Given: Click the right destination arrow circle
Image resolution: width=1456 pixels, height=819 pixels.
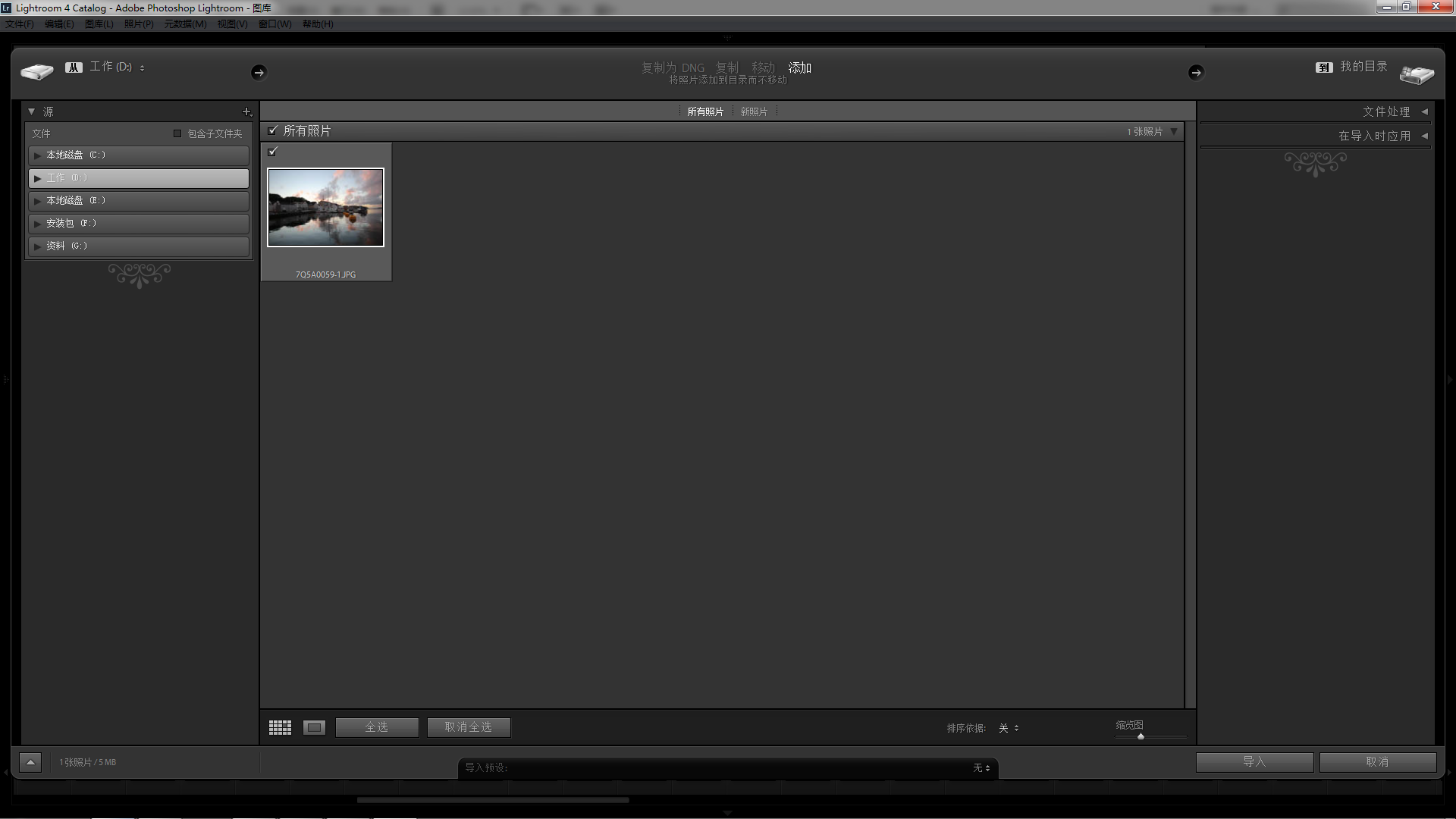Looking at the screenshot, I should pos(1196,72).
